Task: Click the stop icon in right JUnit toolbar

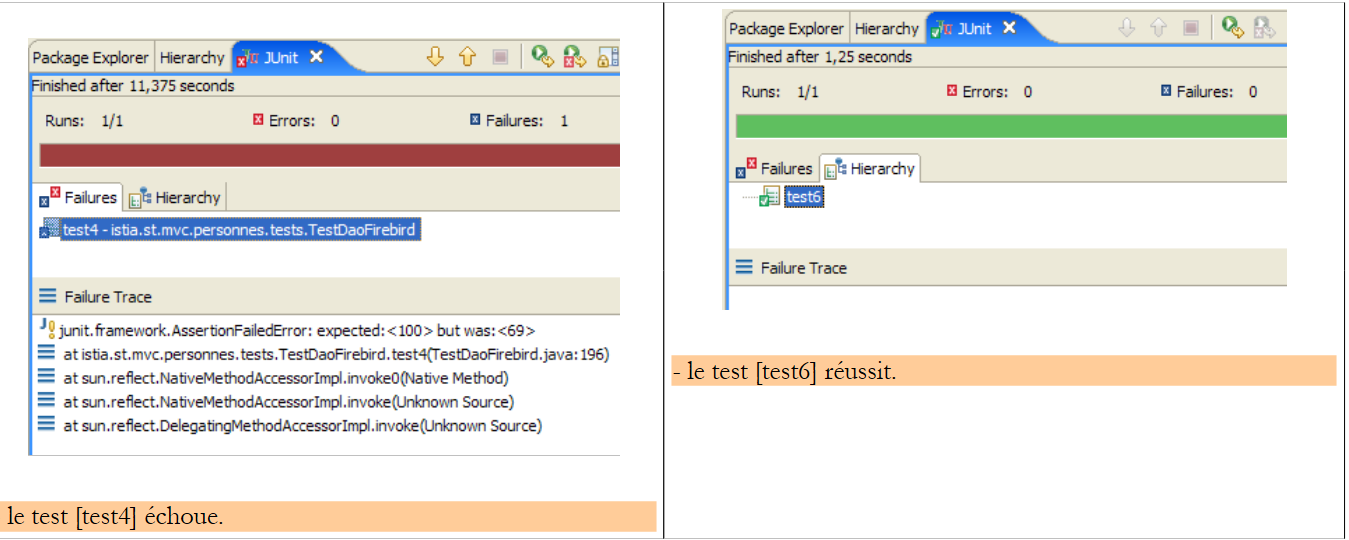Action: pos(1190,28)
